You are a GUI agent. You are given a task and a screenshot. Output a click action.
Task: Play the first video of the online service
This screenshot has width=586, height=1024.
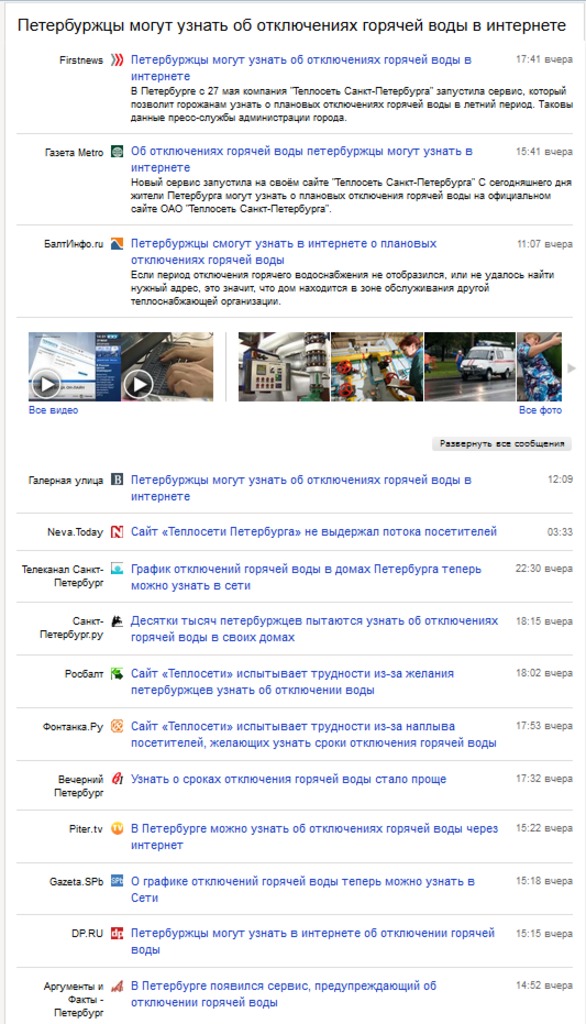(x=48, y=385)
